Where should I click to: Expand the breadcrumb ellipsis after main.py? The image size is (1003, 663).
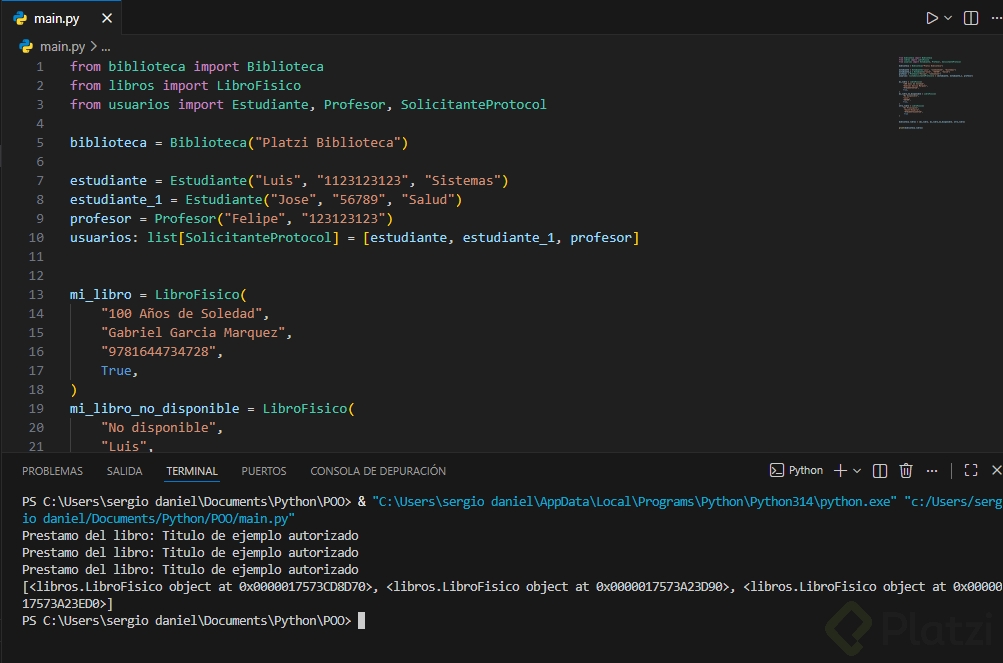105,46
